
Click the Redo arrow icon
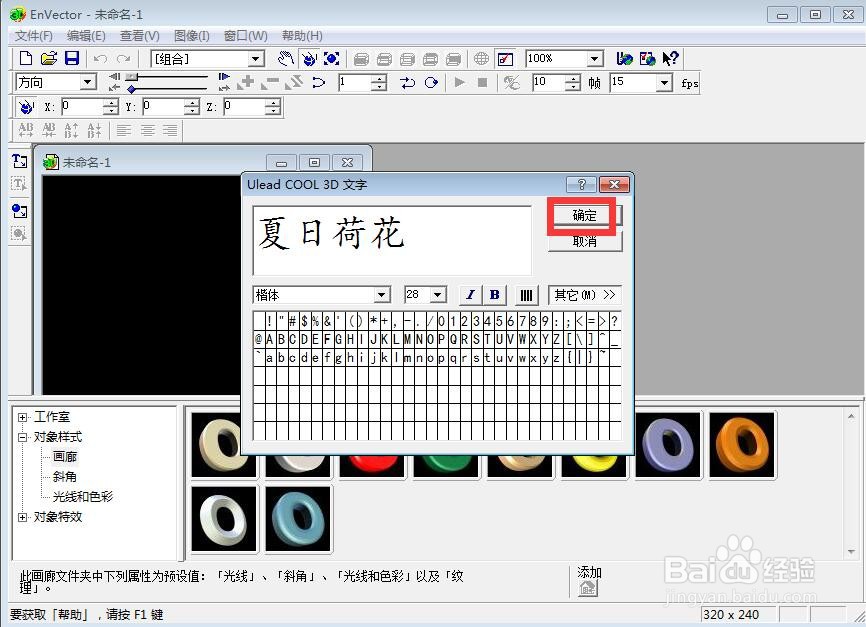click(x=124, y=59)
